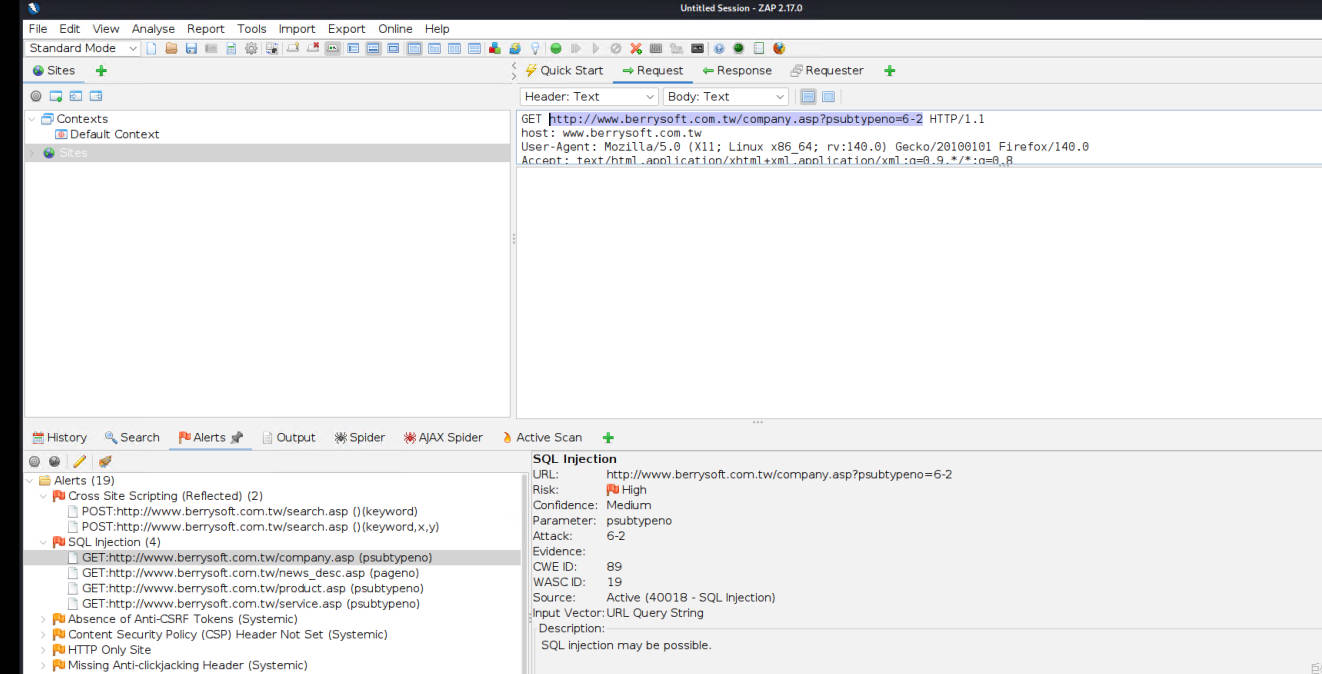Click the import context icon in Sites panel
The height and width of the screenshot is (674, 1322).
[76, 96]
